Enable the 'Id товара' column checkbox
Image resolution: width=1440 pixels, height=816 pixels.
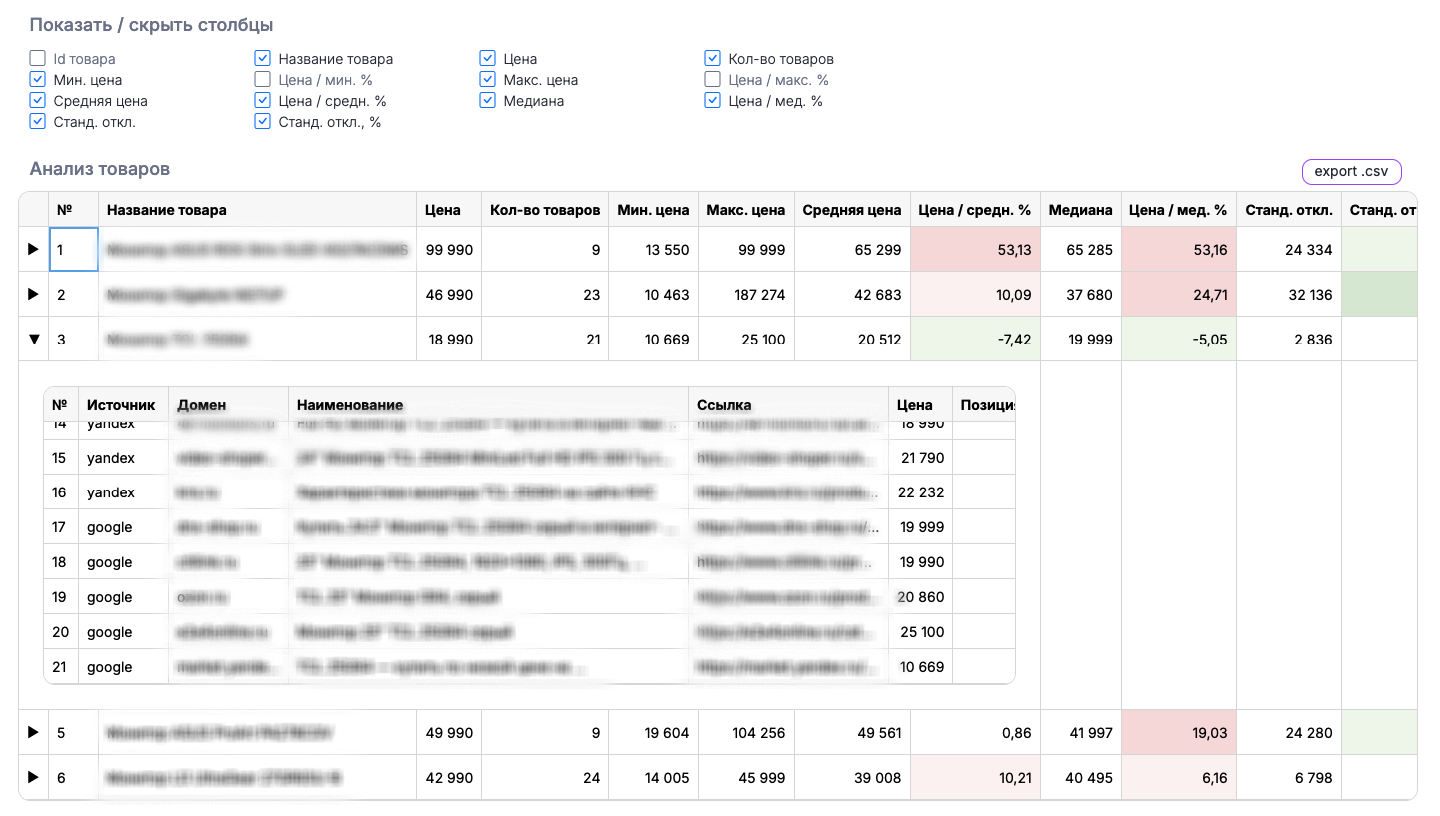click(x=38, y=59)
